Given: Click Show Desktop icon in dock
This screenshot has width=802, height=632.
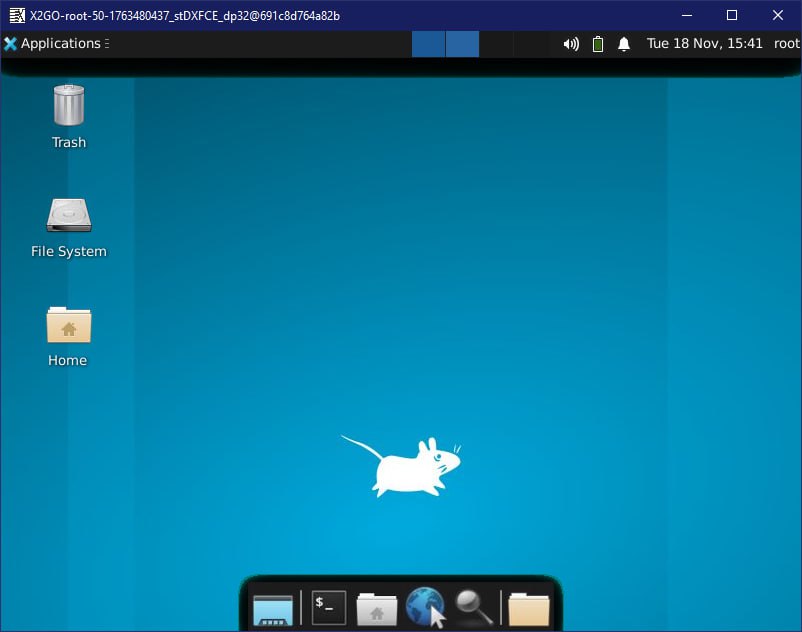Looking at the screenshot, I should [273, 608].
